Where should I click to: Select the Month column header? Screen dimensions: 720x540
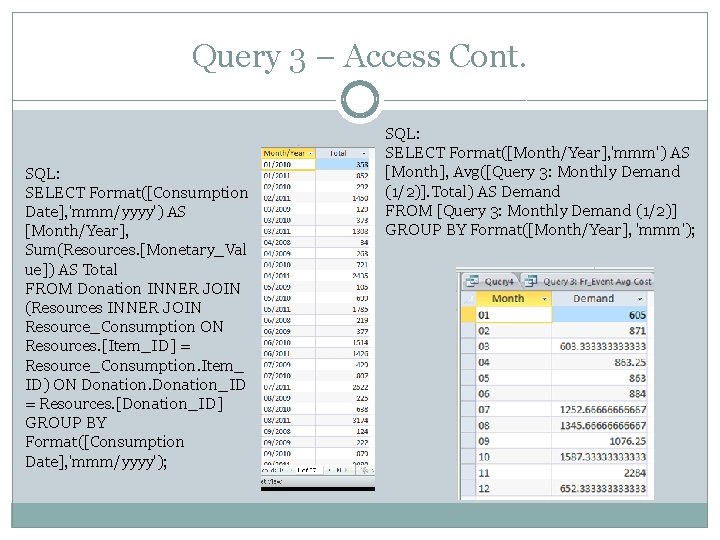[513, 298]
